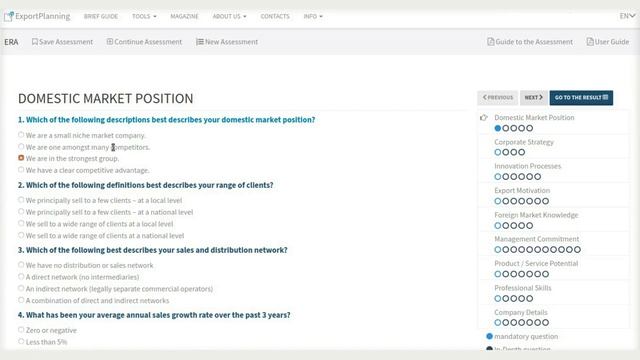The image size is (640, 360).
Task: Click the blue mandatory question legend dot
Action: (489, 336)
